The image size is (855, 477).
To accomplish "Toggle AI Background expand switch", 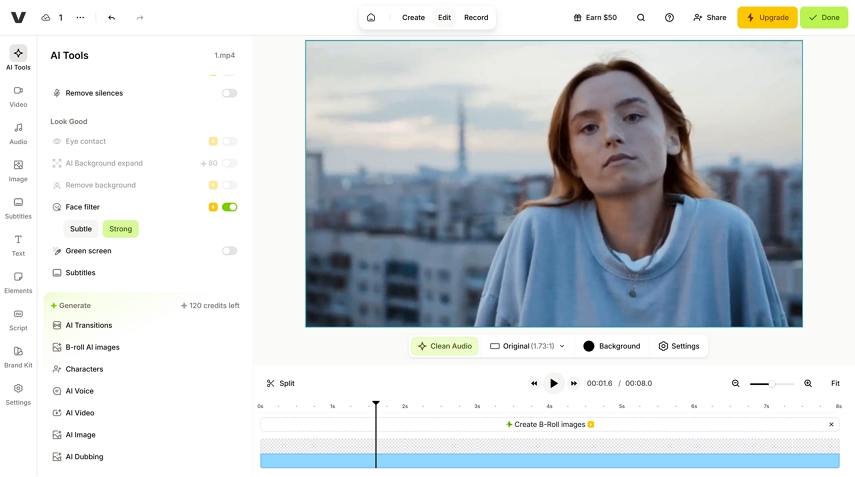I will [230, 163].
